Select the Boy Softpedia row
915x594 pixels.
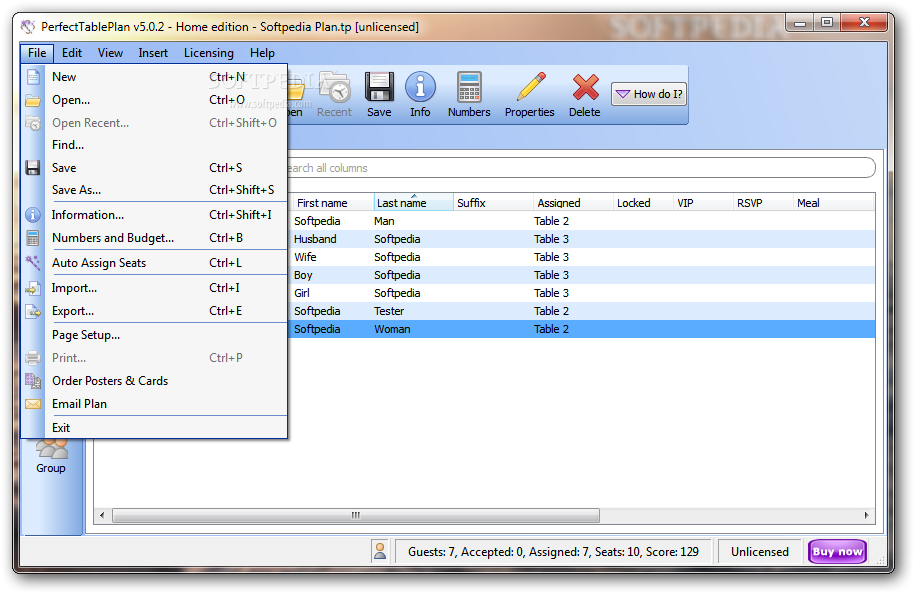click(582, 275)
